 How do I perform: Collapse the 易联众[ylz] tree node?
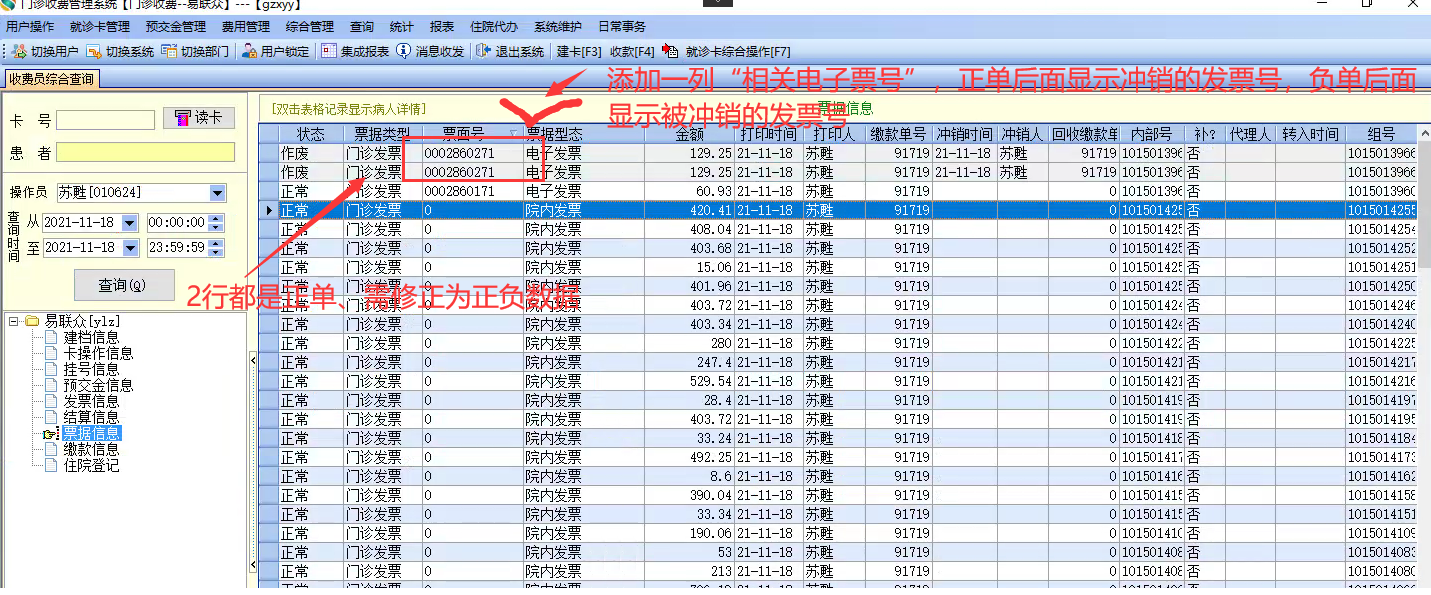coord(13,321)
